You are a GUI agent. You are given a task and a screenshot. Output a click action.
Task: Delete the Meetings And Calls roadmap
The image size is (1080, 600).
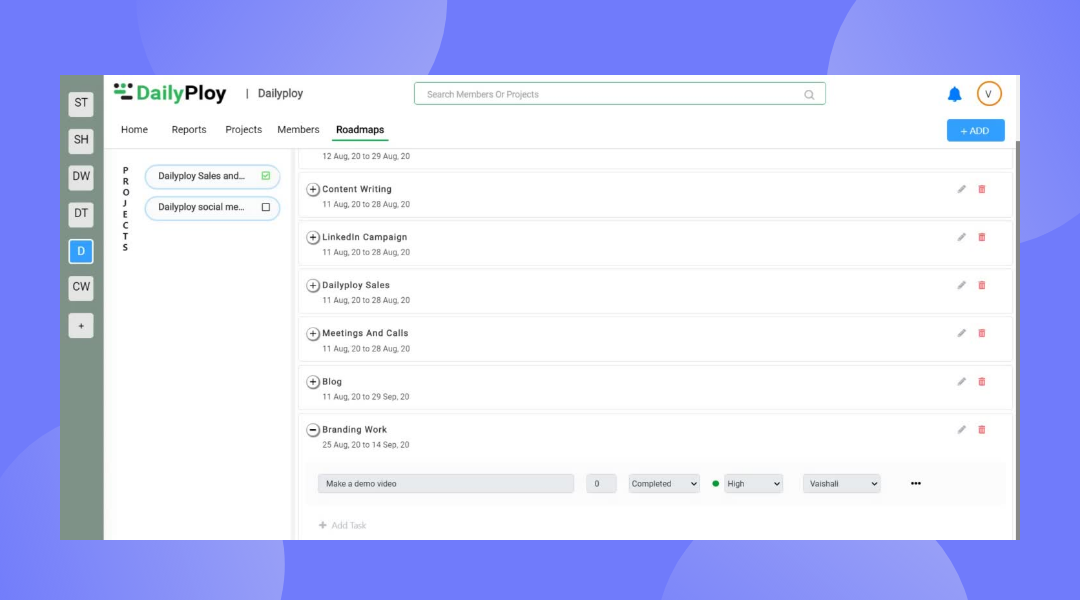coord(982,333)
